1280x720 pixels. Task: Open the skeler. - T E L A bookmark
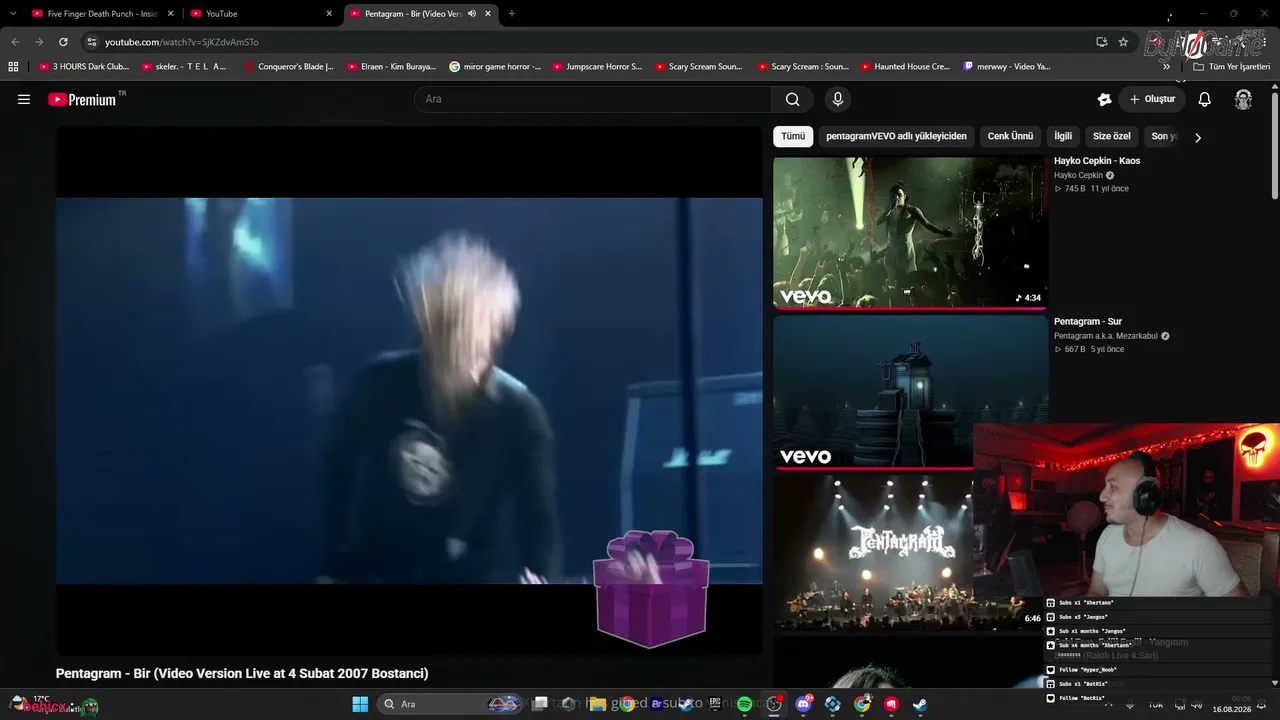tap(184, 66)
